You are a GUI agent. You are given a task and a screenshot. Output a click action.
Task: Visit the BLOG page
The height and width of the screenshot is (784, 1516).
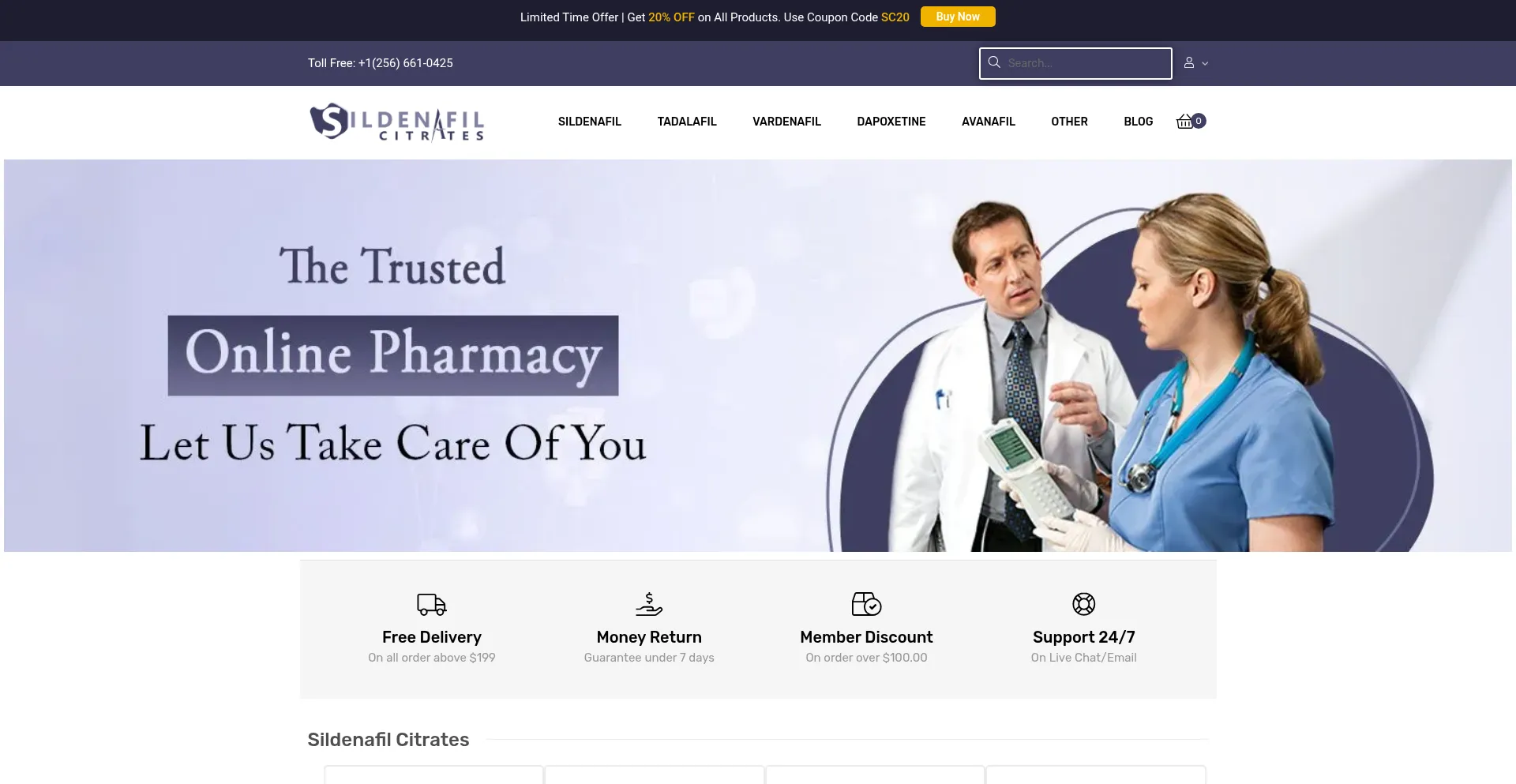point(1139,122)
